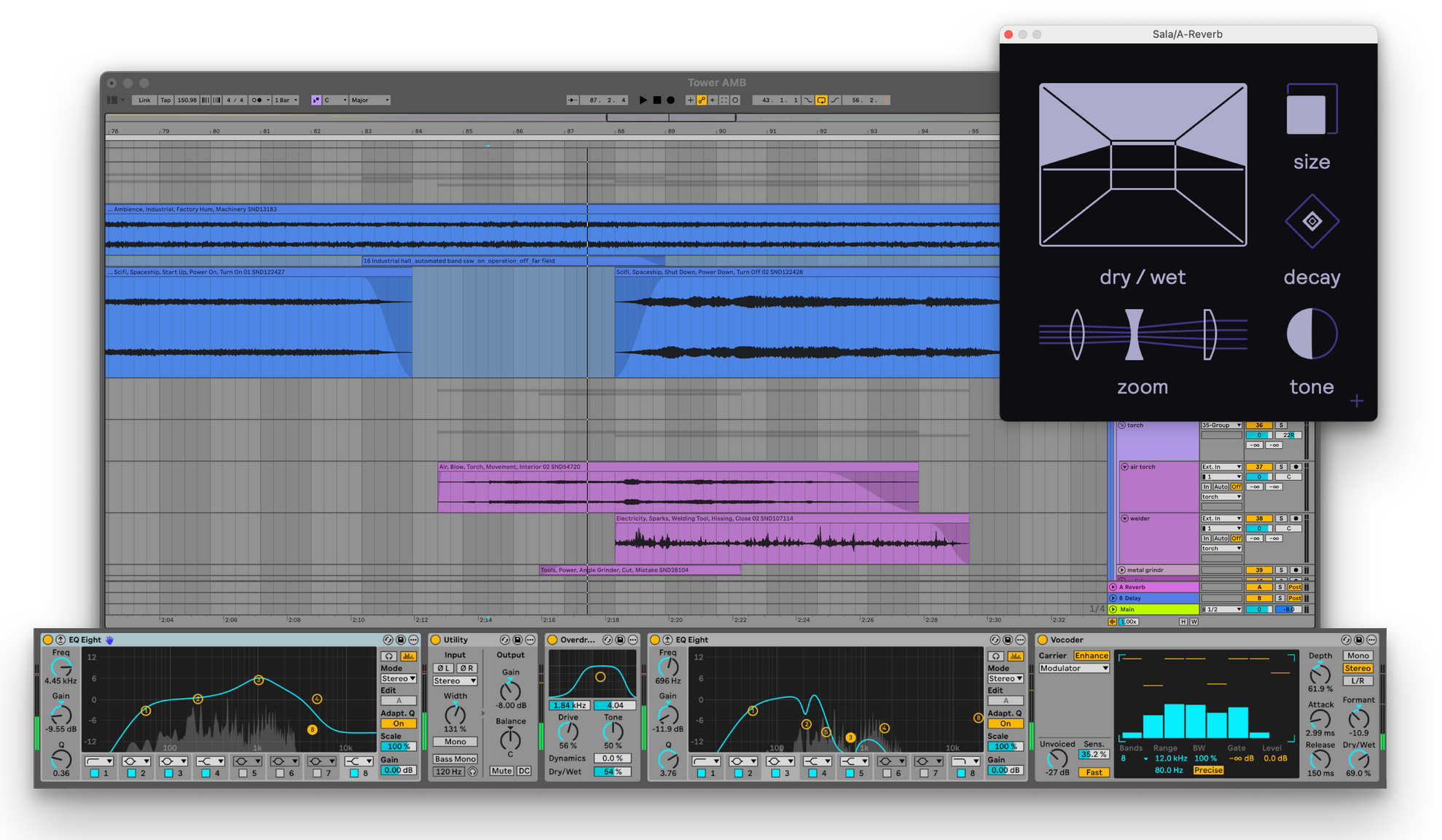Click the Mono button in Vocoder
The height and width of the screenshot is (840, 1442).
pos(1357,656)
